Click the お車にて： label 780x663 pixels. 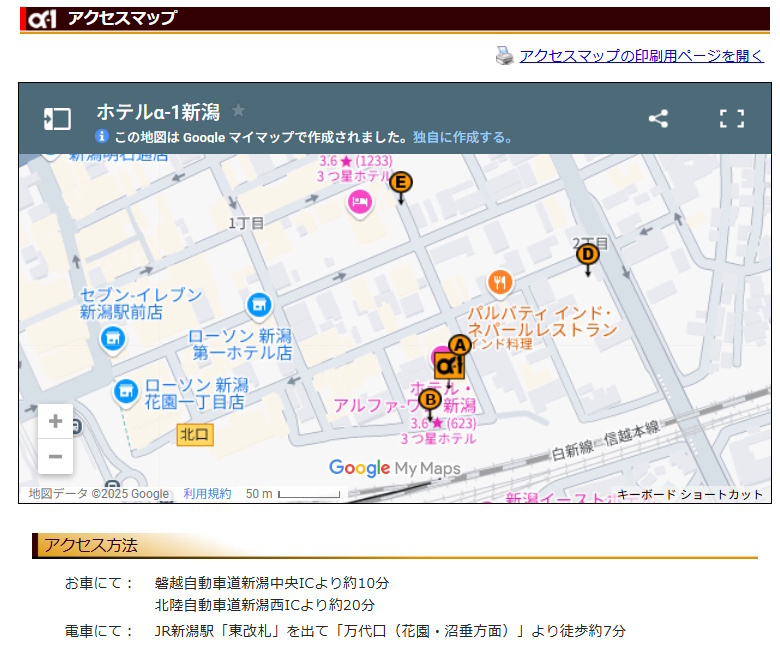tap(99, 582)
